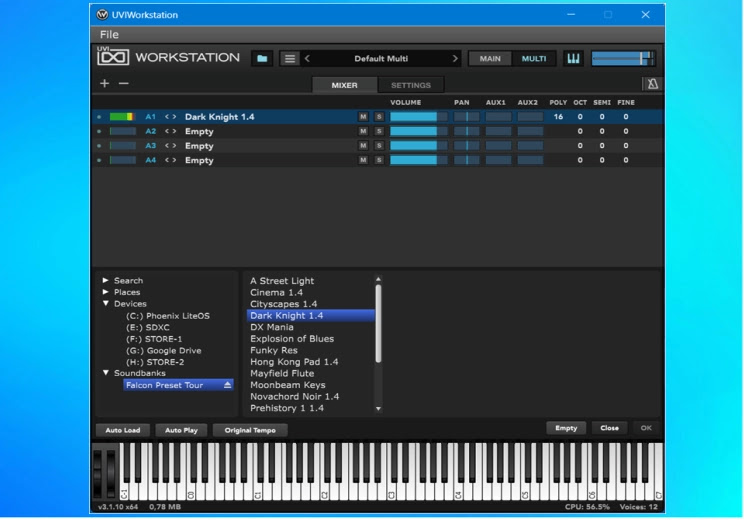Expand the Search tree node

click(106, 280)
